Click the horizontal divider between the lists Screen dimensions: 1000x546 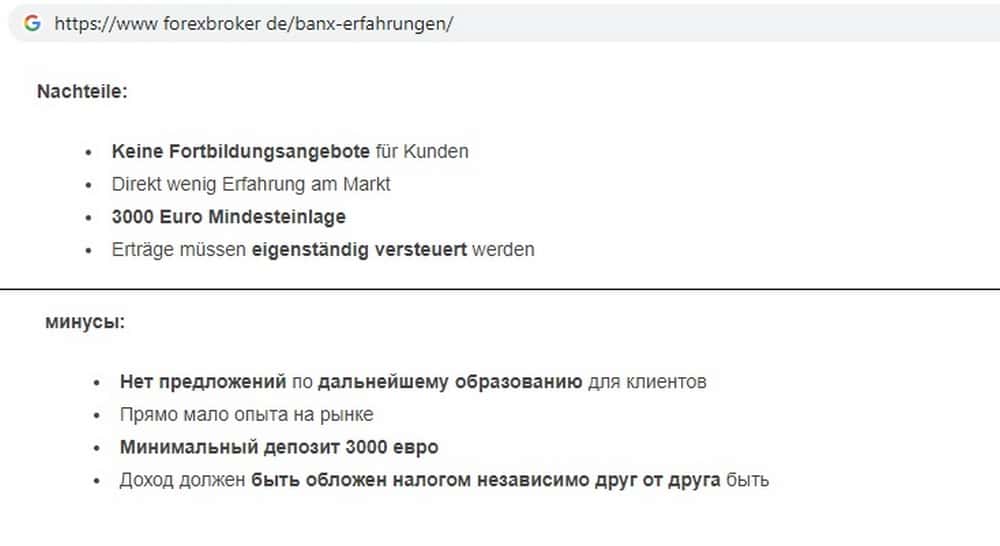[x=500, y=289]
